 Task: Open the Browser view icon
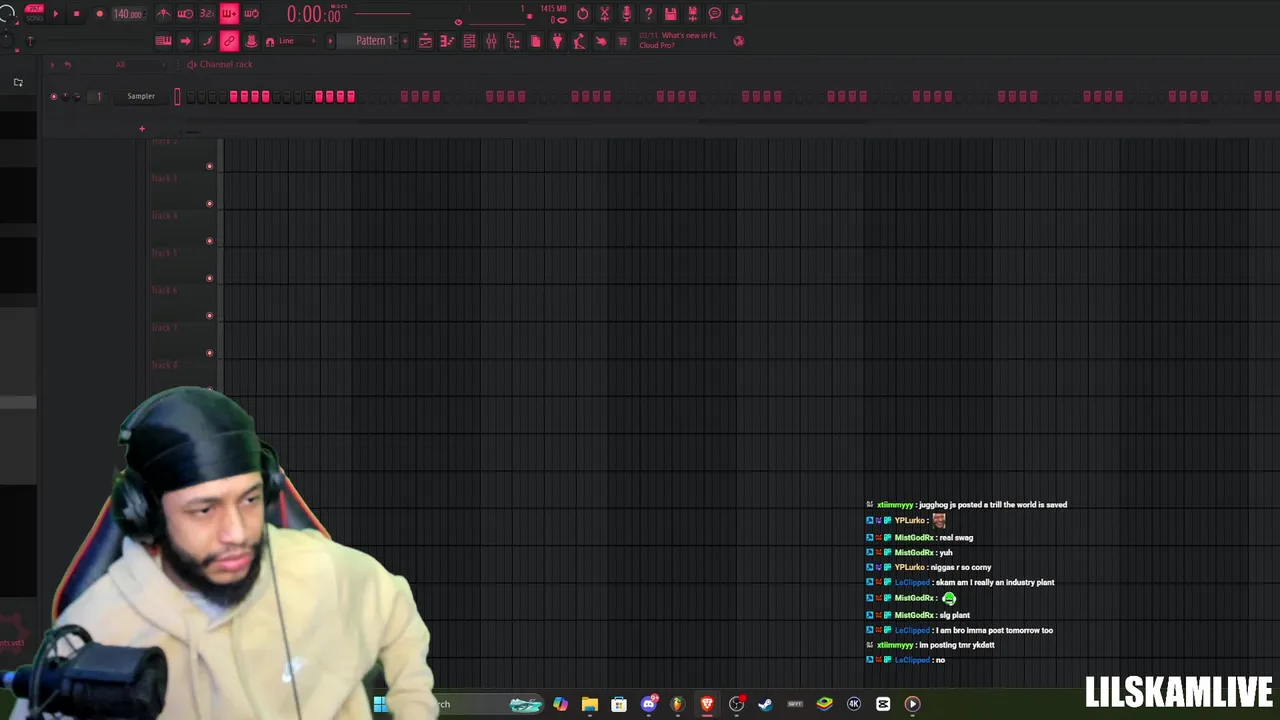click(x=513, y=41)
